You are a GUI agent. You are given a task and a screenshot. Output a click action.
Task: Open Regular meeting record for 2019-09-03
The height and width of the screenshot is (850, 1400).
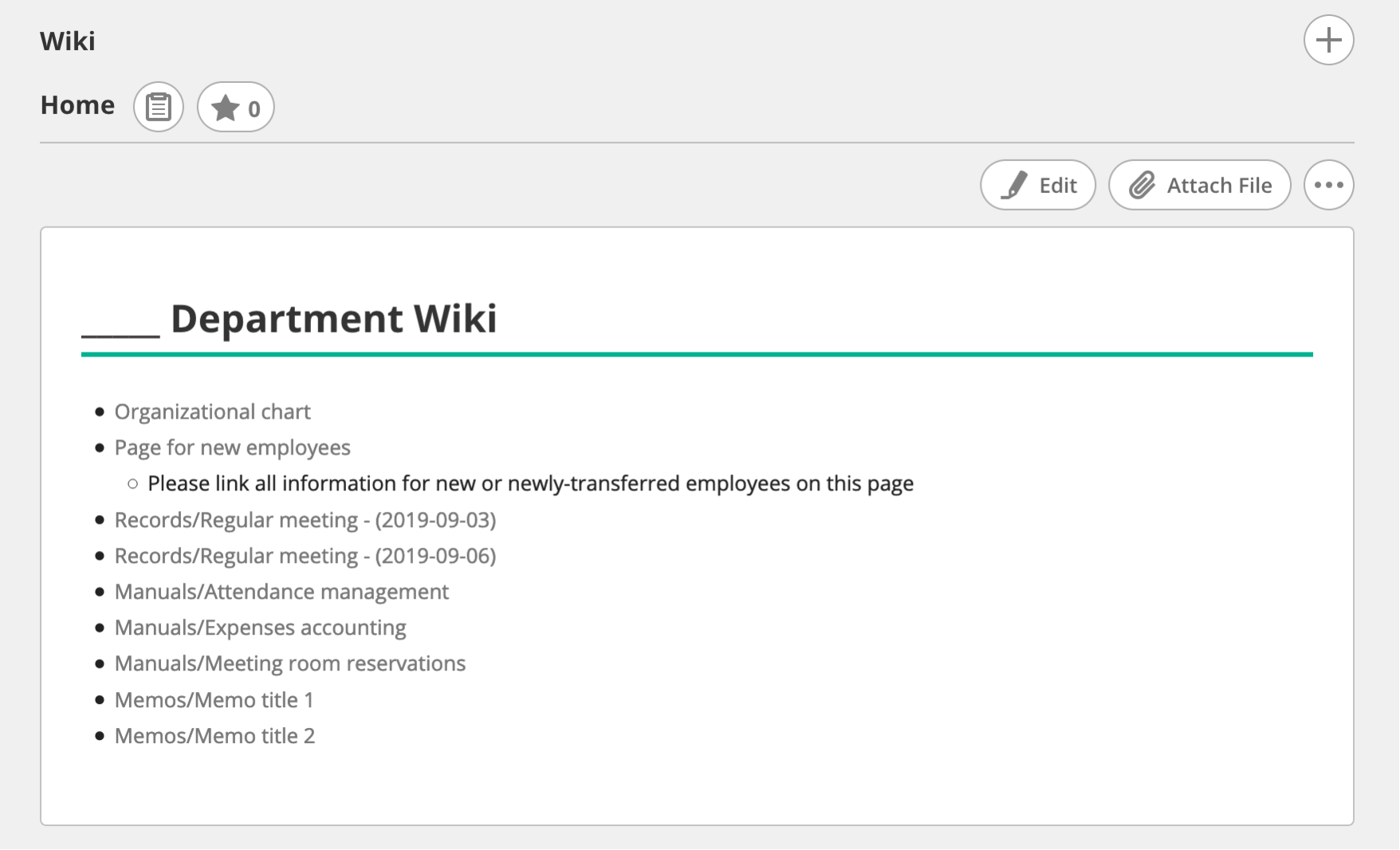point(305,520)
